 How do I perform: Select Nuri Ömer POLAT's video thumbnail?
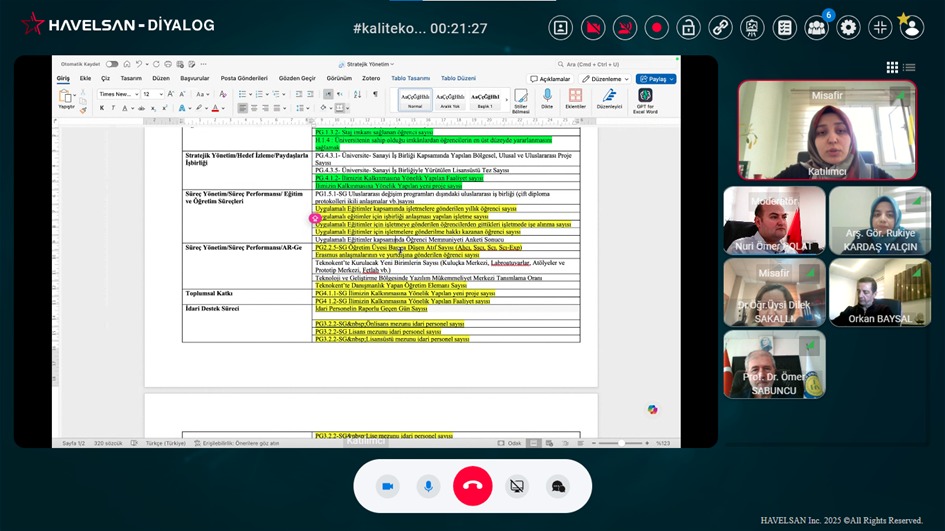[x=774, y=220]
